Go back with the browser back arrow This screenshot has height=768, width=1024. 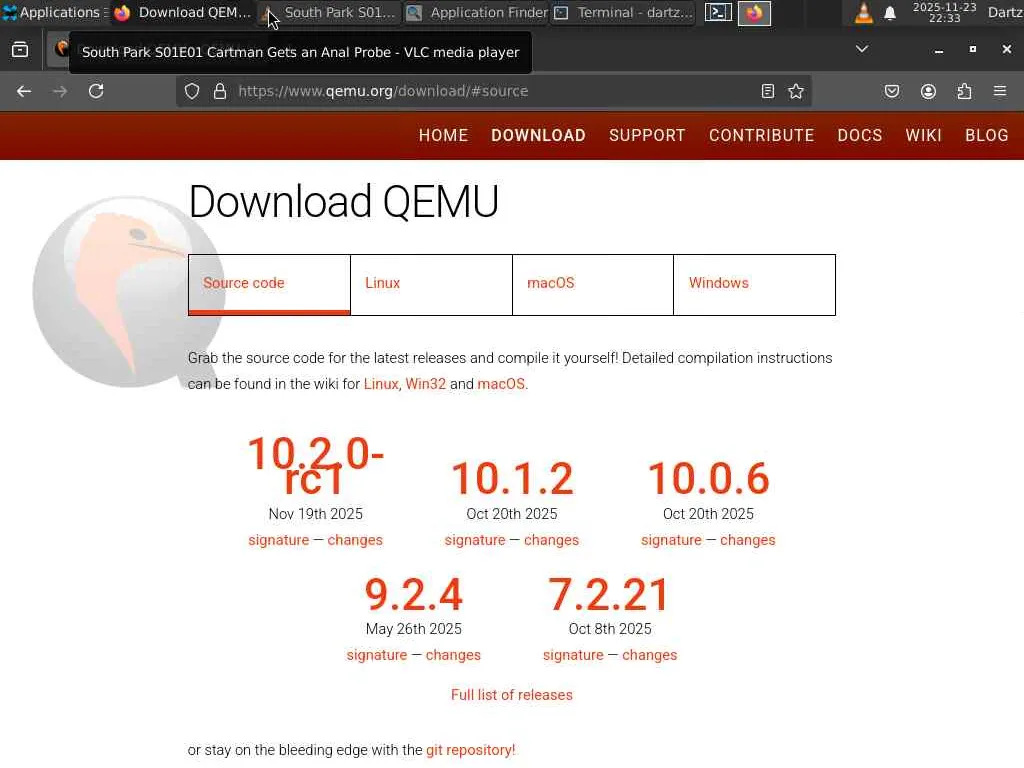click(24, 91)
